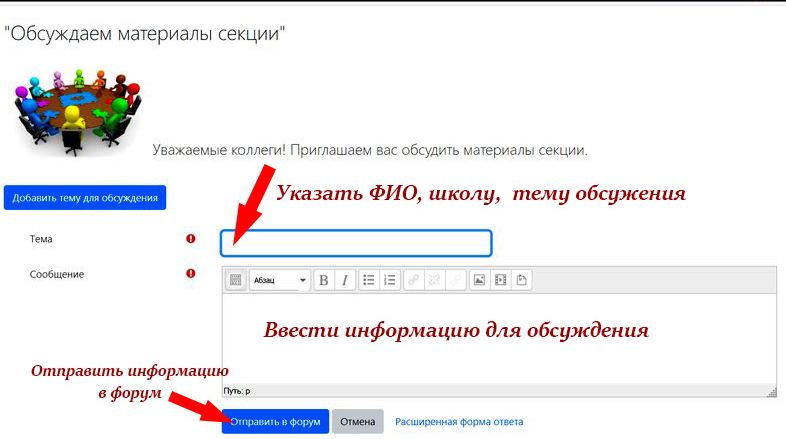
Task: Click the remove link icon
Action: (x=434, y=281)
